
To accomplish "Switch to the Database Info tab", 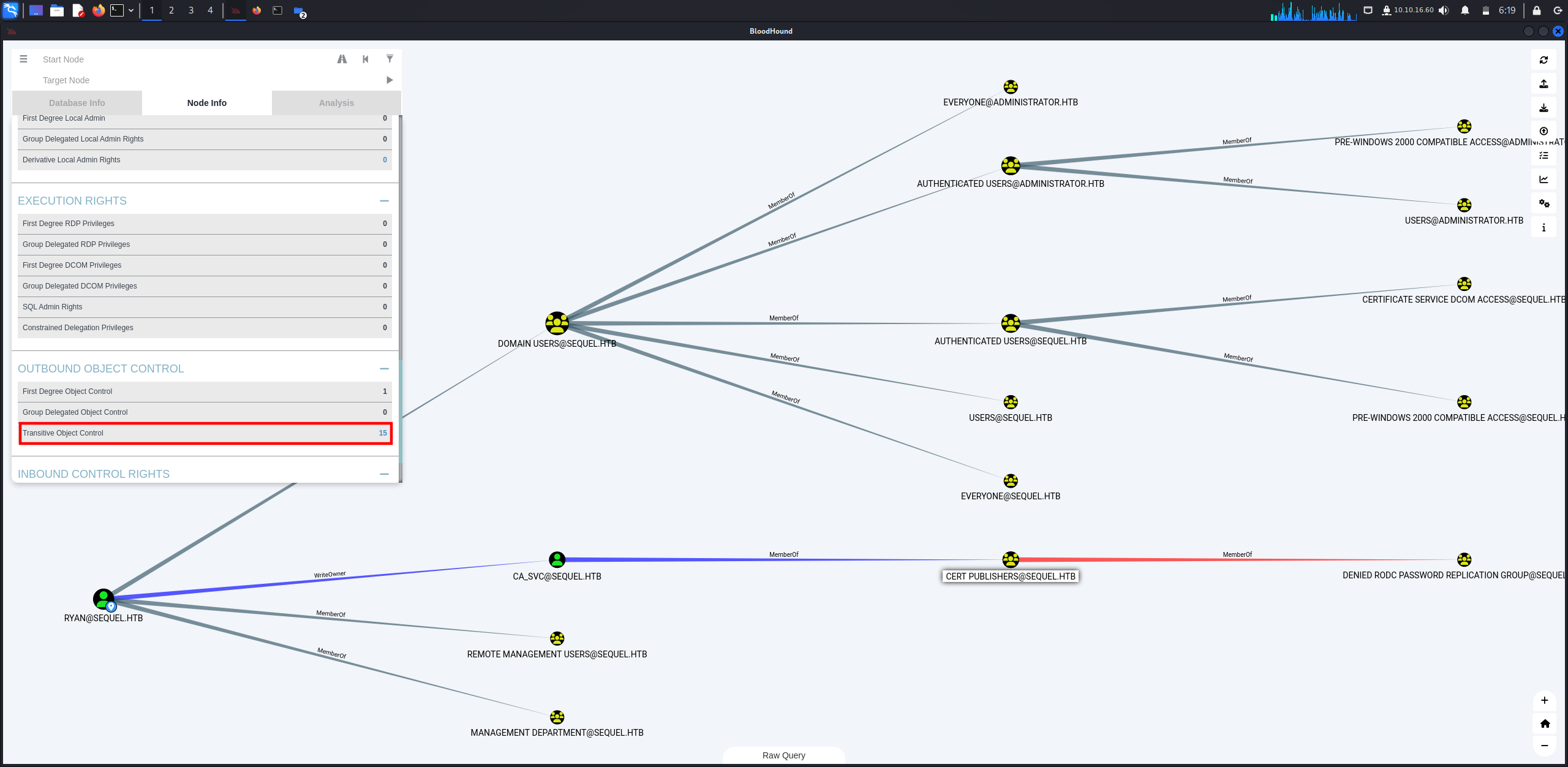I will (77, 103).
